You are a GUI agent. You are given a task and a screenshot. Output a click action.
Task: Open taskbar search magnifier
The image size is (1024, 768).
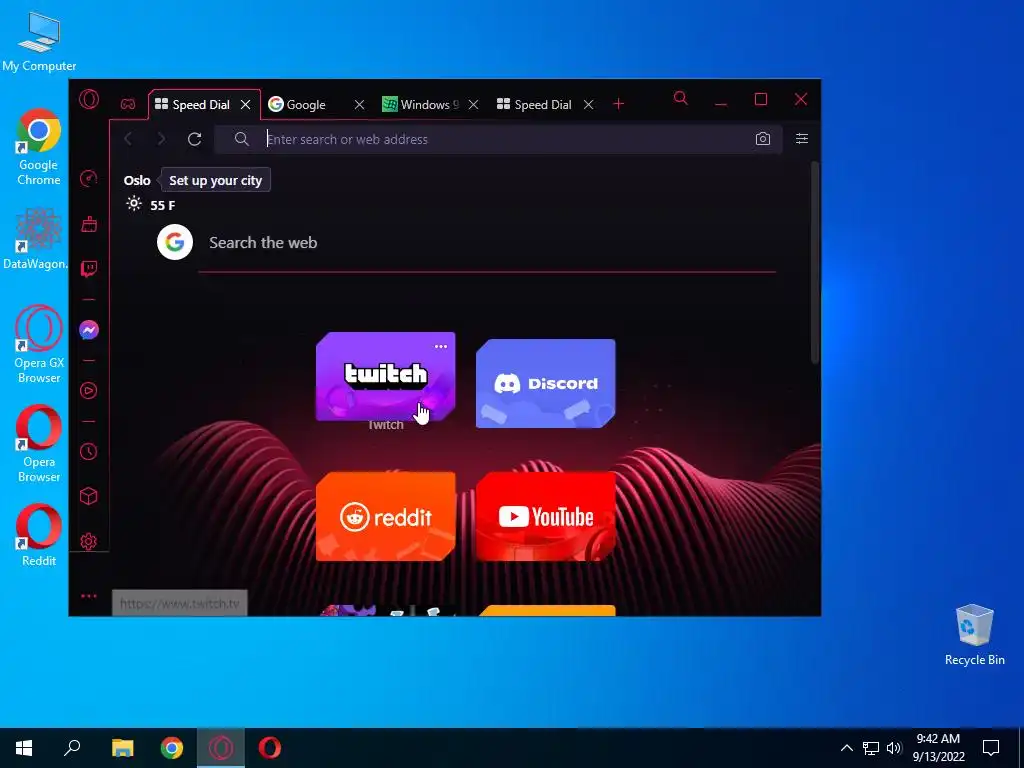tap(72, 748)
